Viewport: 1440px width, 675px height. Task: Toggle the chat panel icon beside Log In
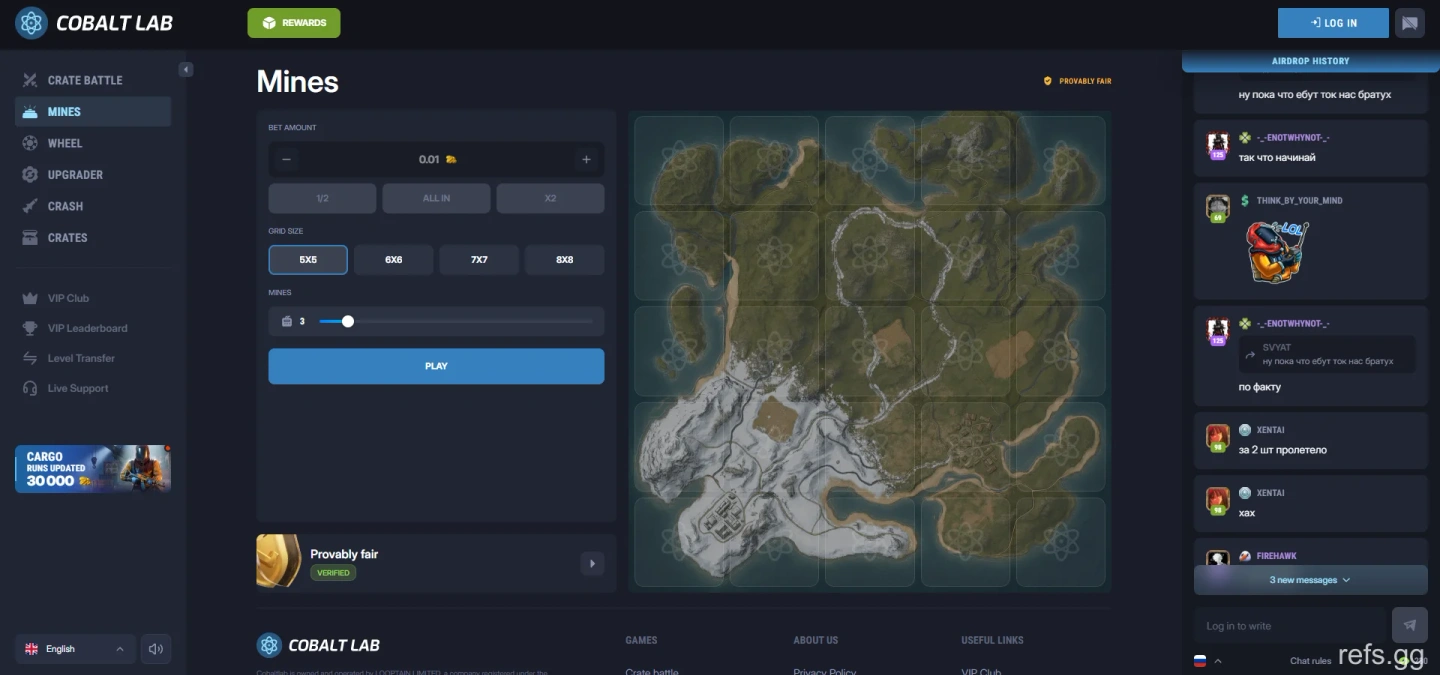(x=1410, y=23)
